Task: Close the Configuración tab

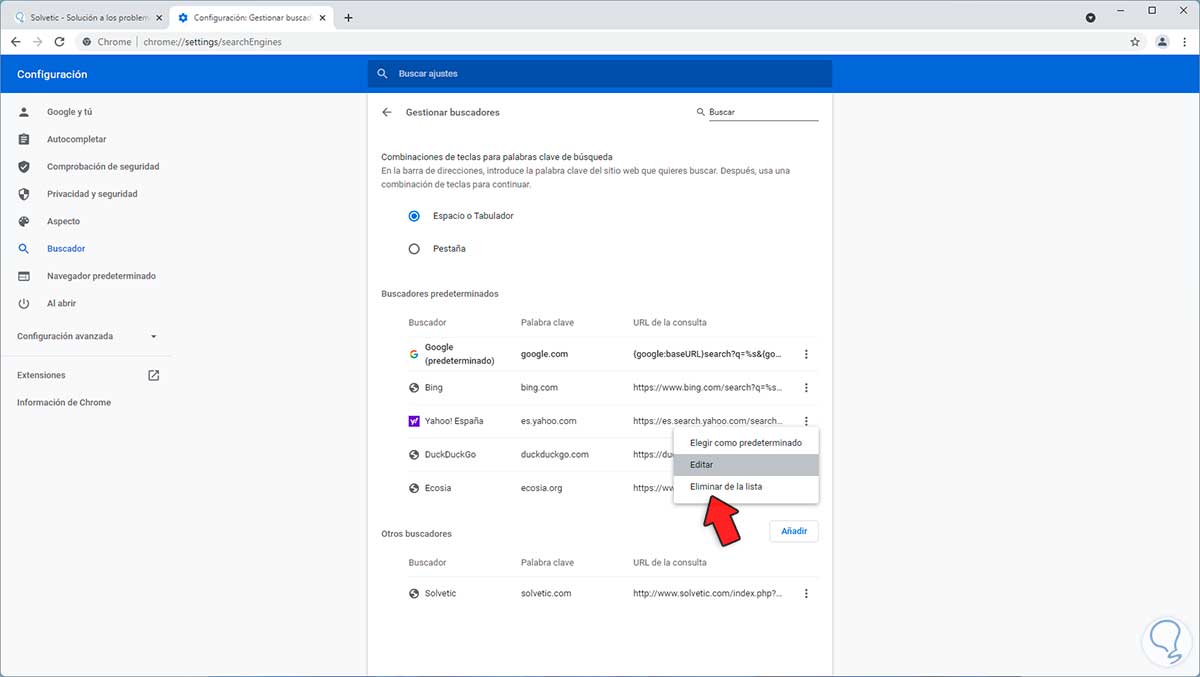Action: pos(320,18)
